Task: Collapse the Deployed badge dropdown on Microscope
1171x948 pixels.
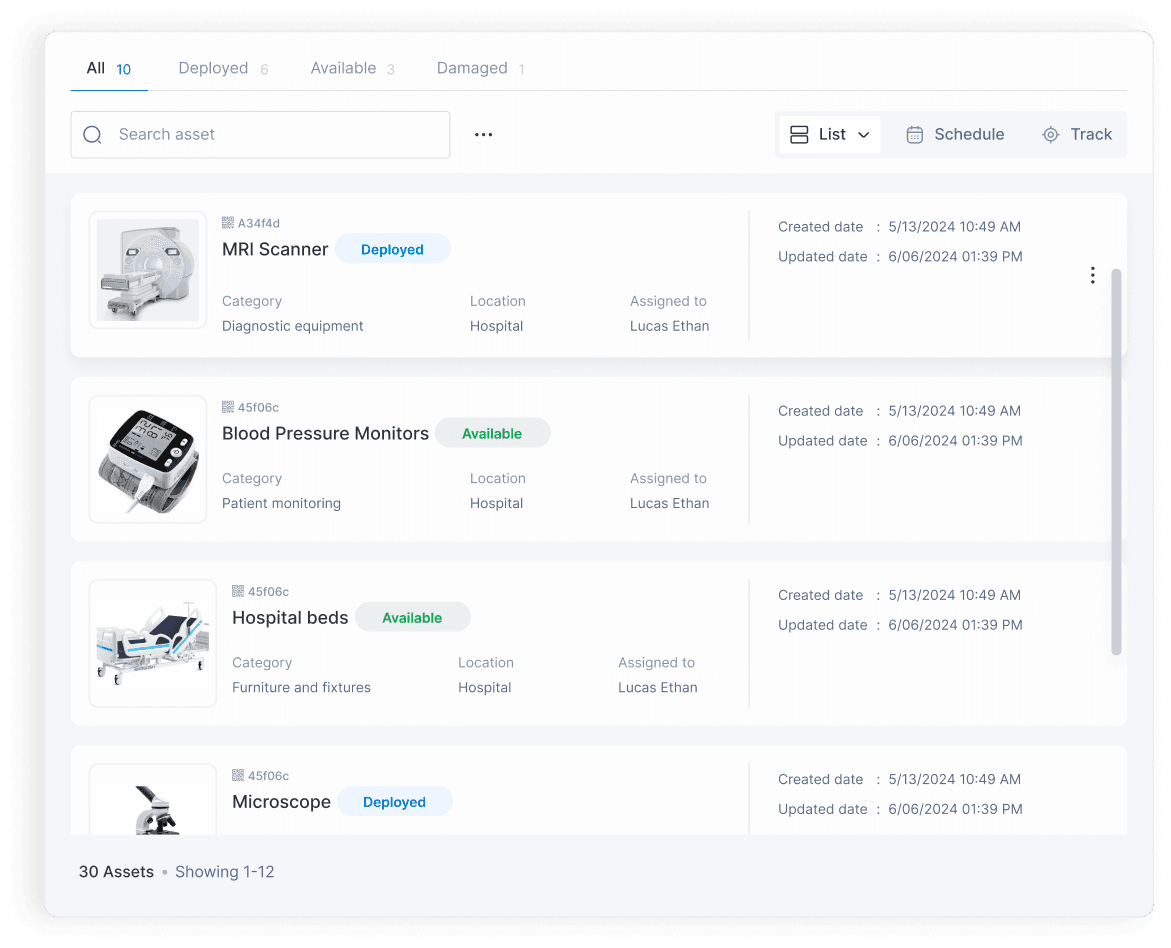Action: coord(394,801)
